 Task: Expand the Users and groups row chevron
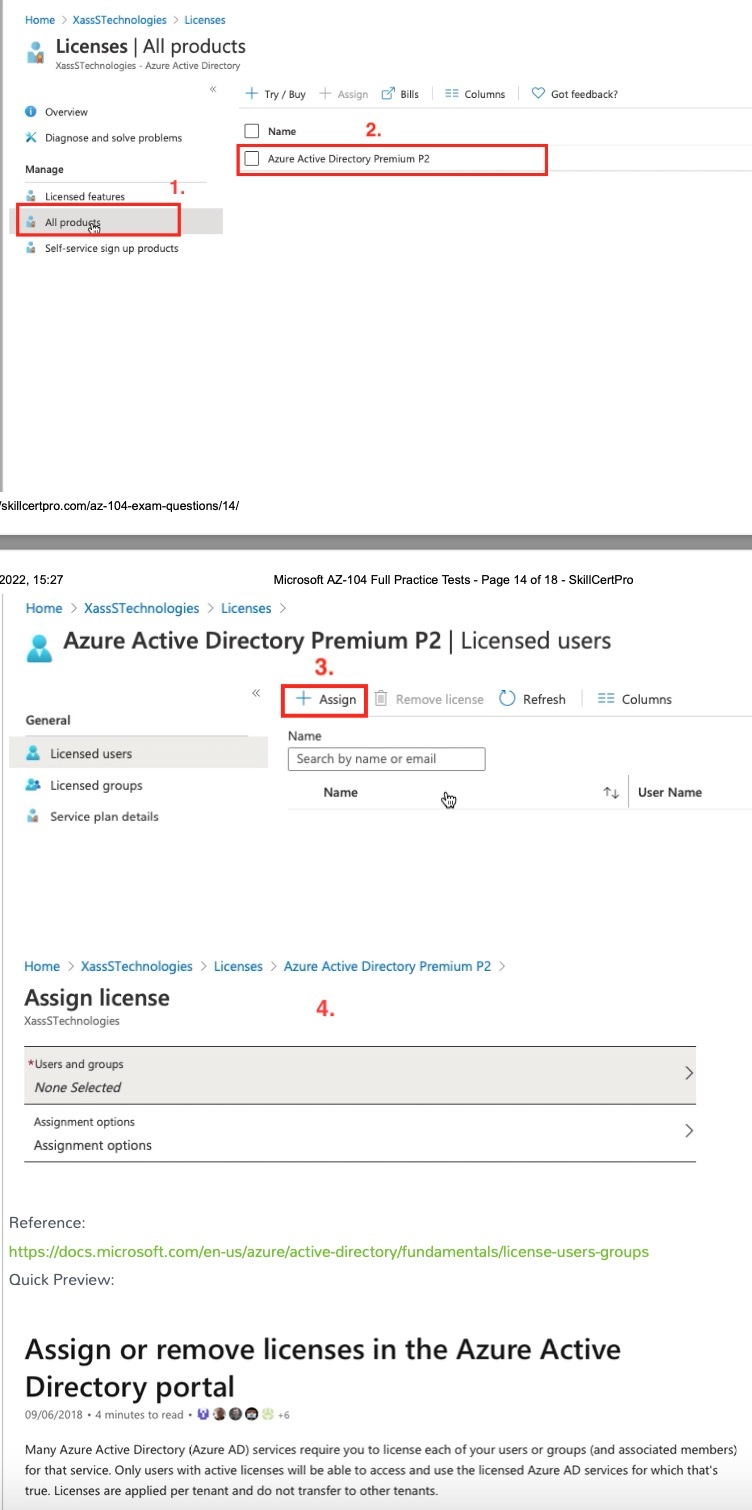tap(688, 1073)
